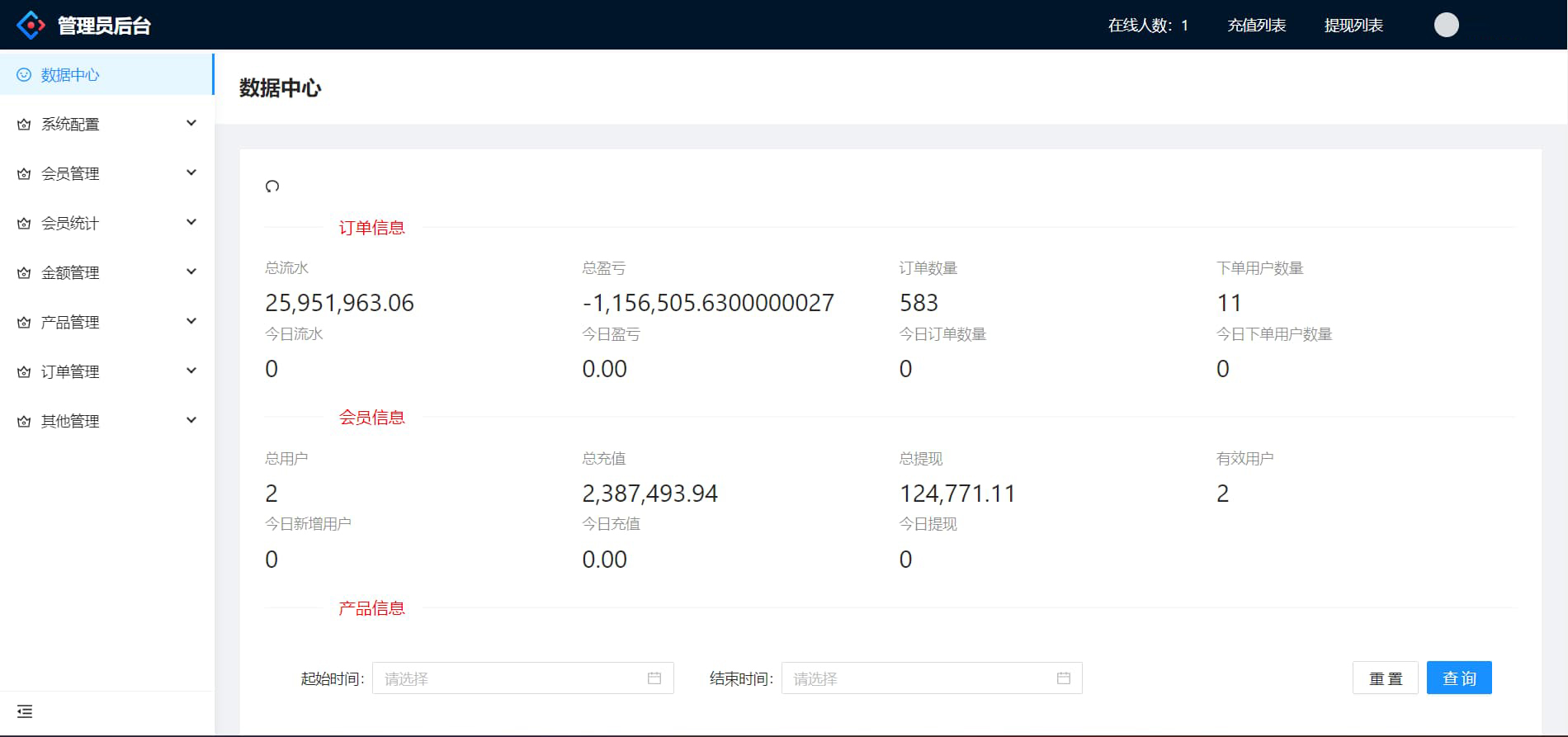Click the 会员信息 section heading

[x=371, y=418]
